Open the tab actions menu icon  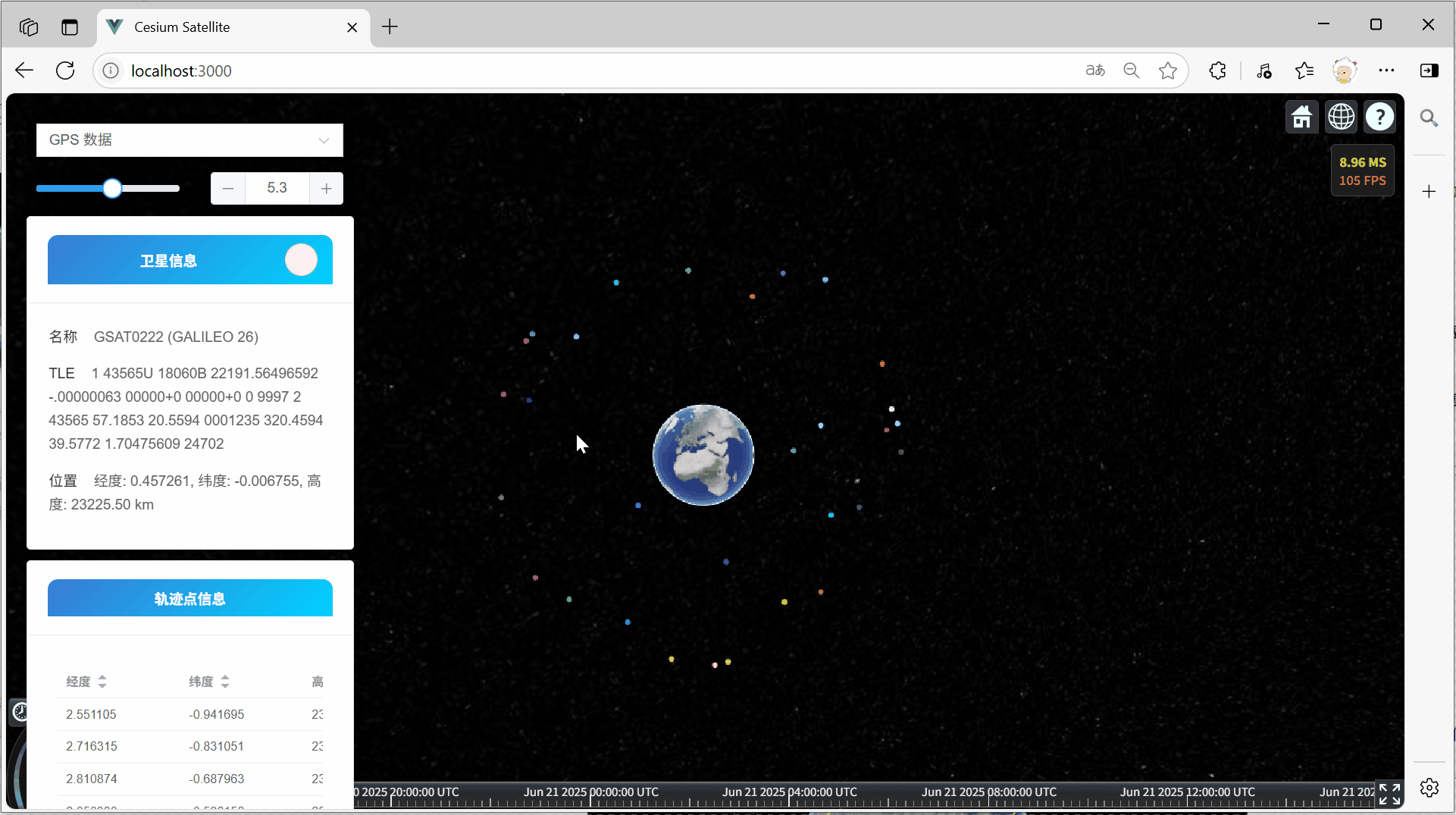pos(70,27)
